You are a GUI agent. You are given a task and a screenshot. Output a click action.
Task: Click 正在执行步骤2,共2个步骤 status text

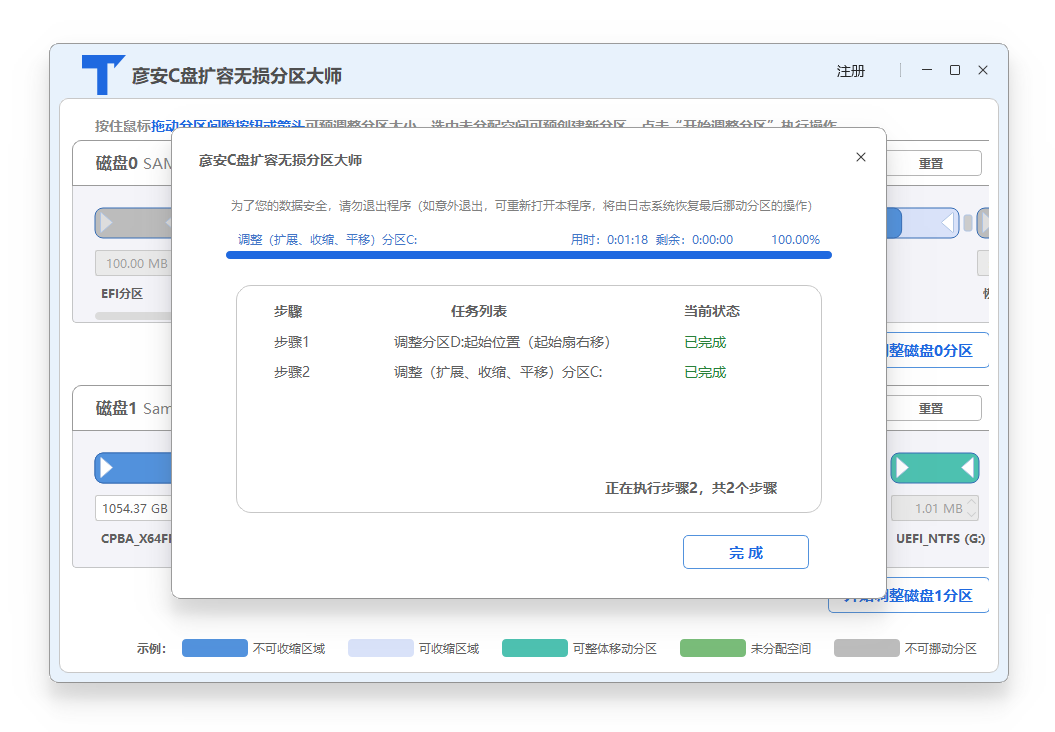(691, 488)
